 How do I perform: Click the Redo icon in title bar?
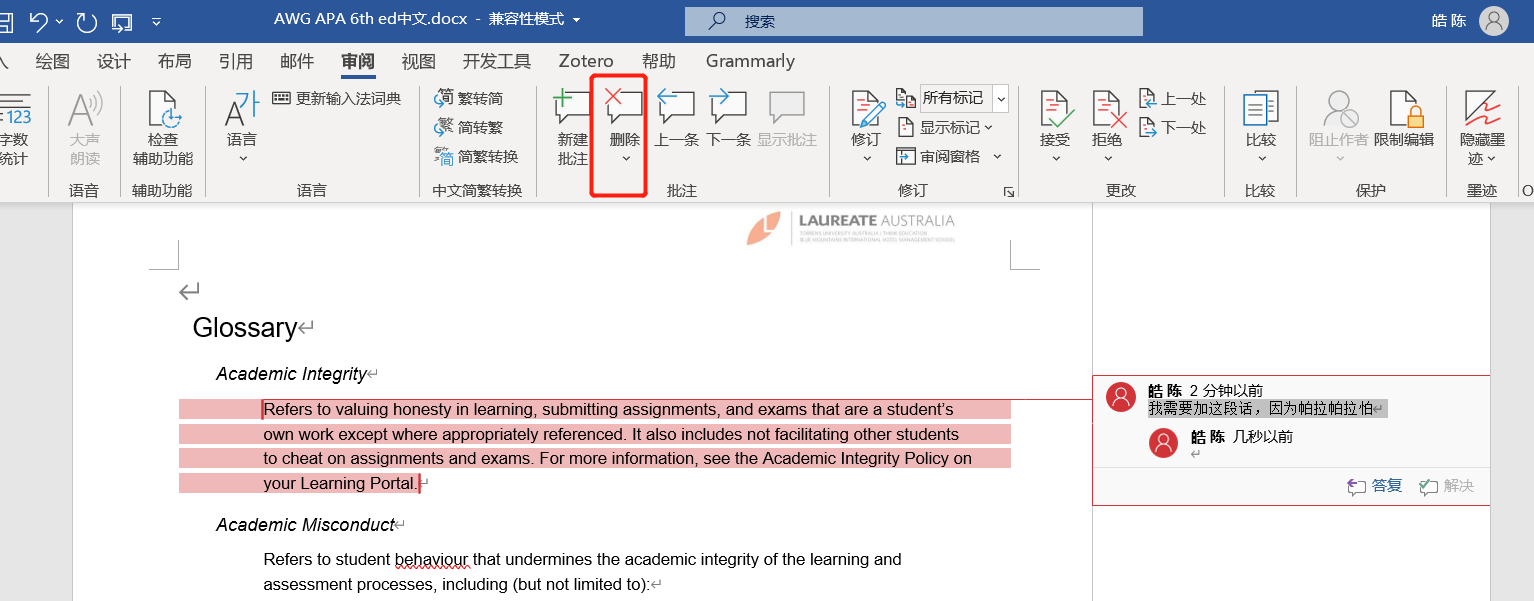pos(87,21)
